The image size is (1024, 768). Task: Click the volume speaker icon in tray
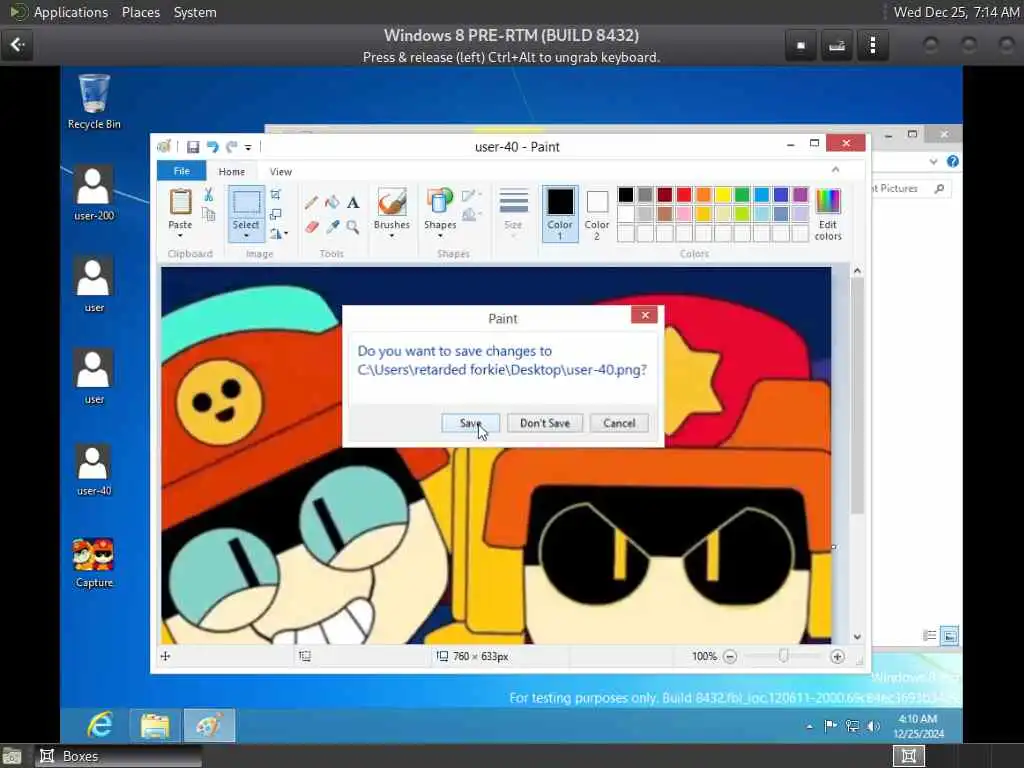(x=873, y=726)
